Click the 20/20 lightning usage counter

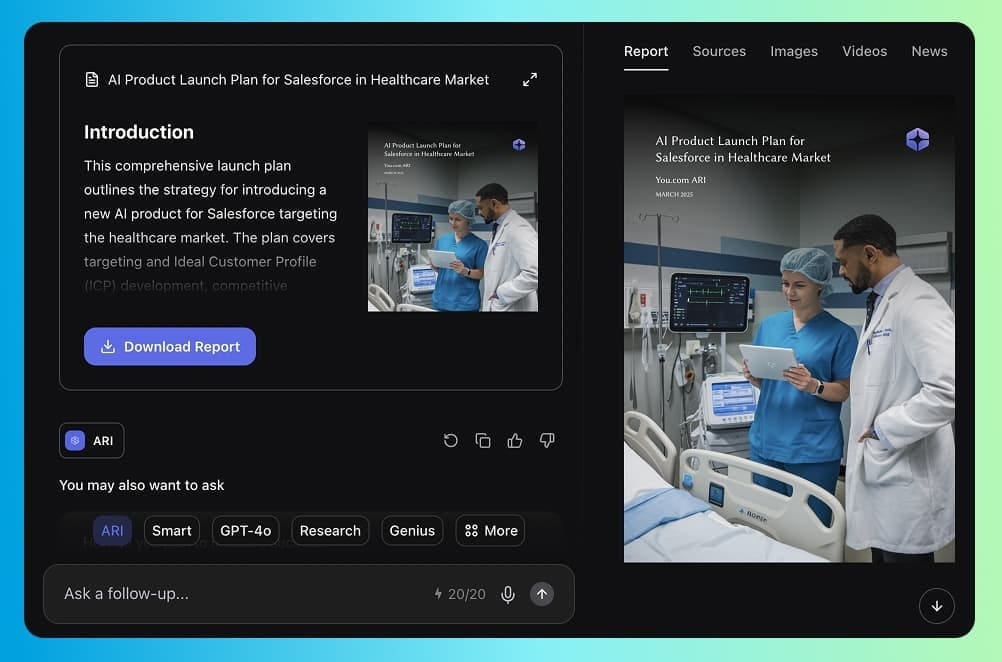pyautogui.click(x=459, y=594)
